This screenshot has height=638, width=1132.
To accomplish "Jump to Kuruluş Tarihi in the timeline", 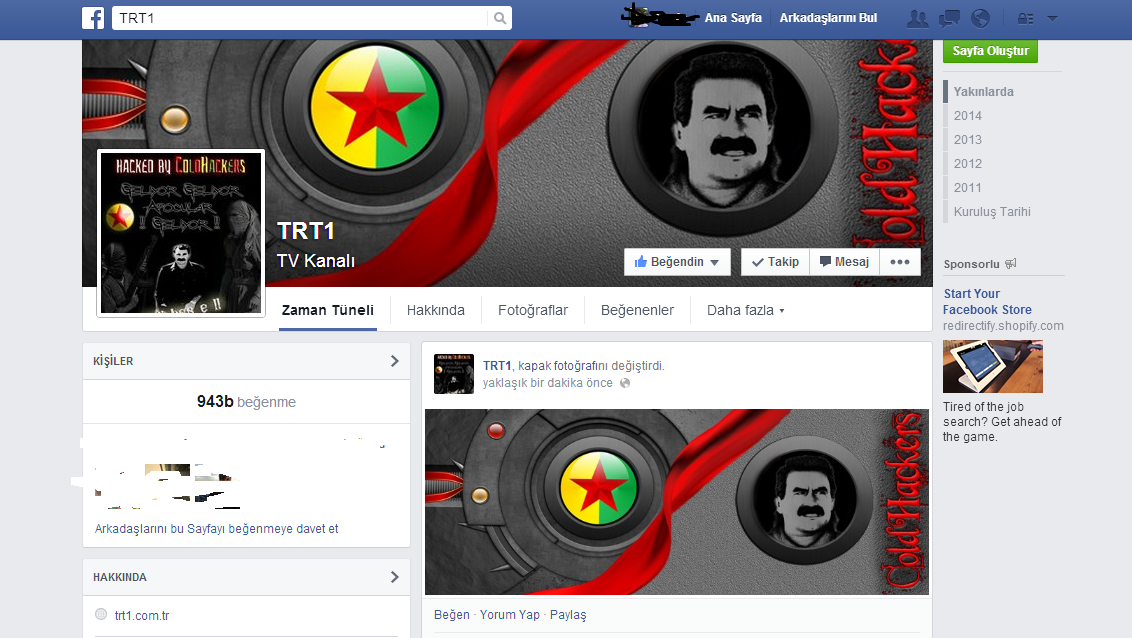I will pos(992,211).
